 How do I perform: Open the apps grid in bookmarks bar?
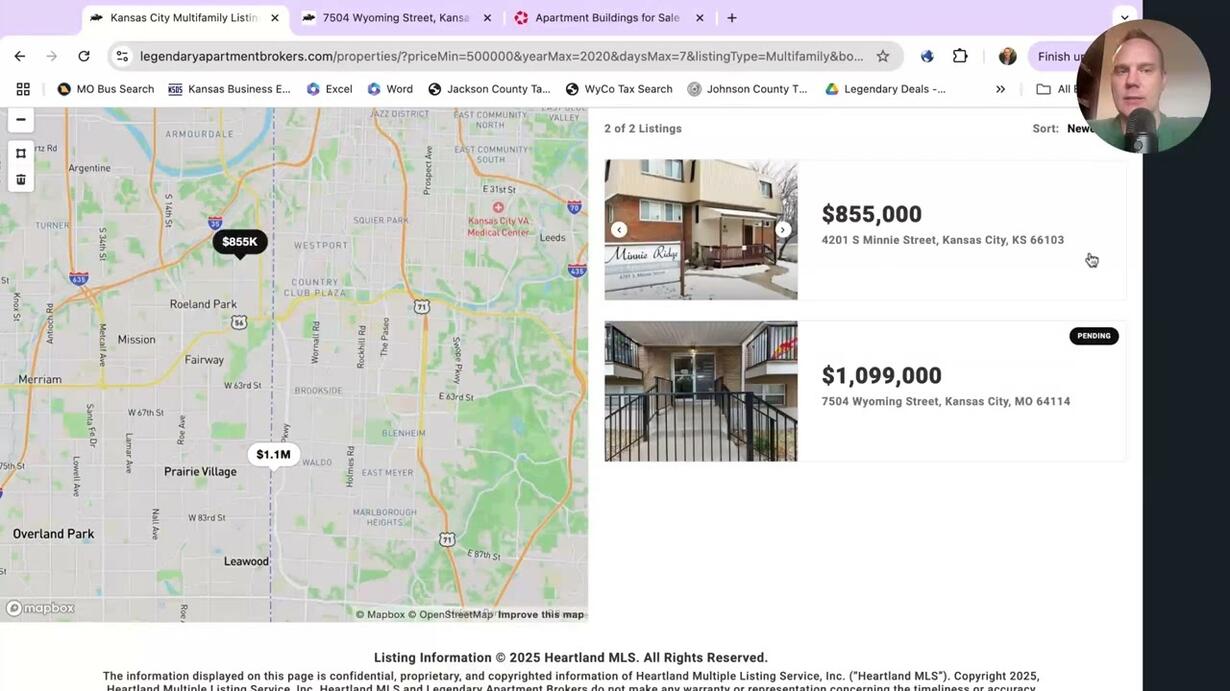[23, 89]
